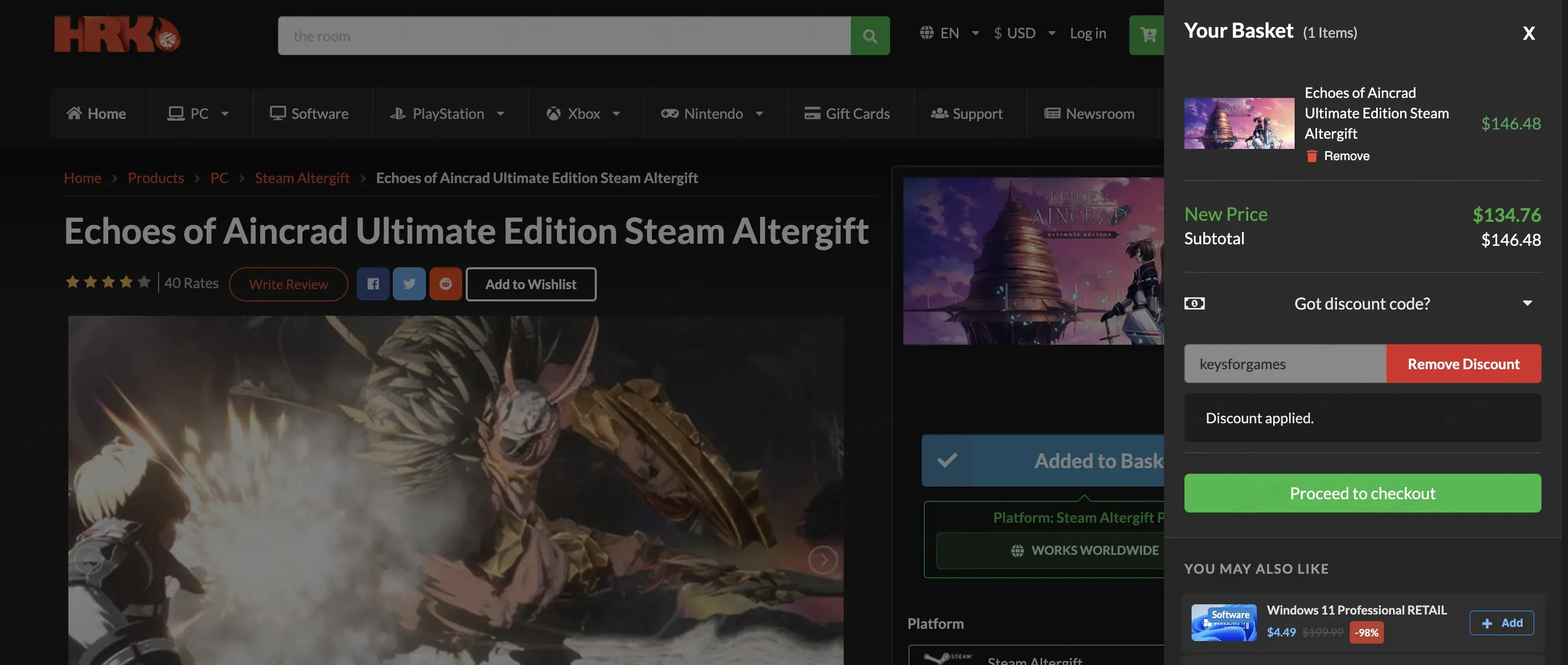The image size is (1568, 665).
Task: Click Proceed to checkout button
Action: (x=1362, y=493)
